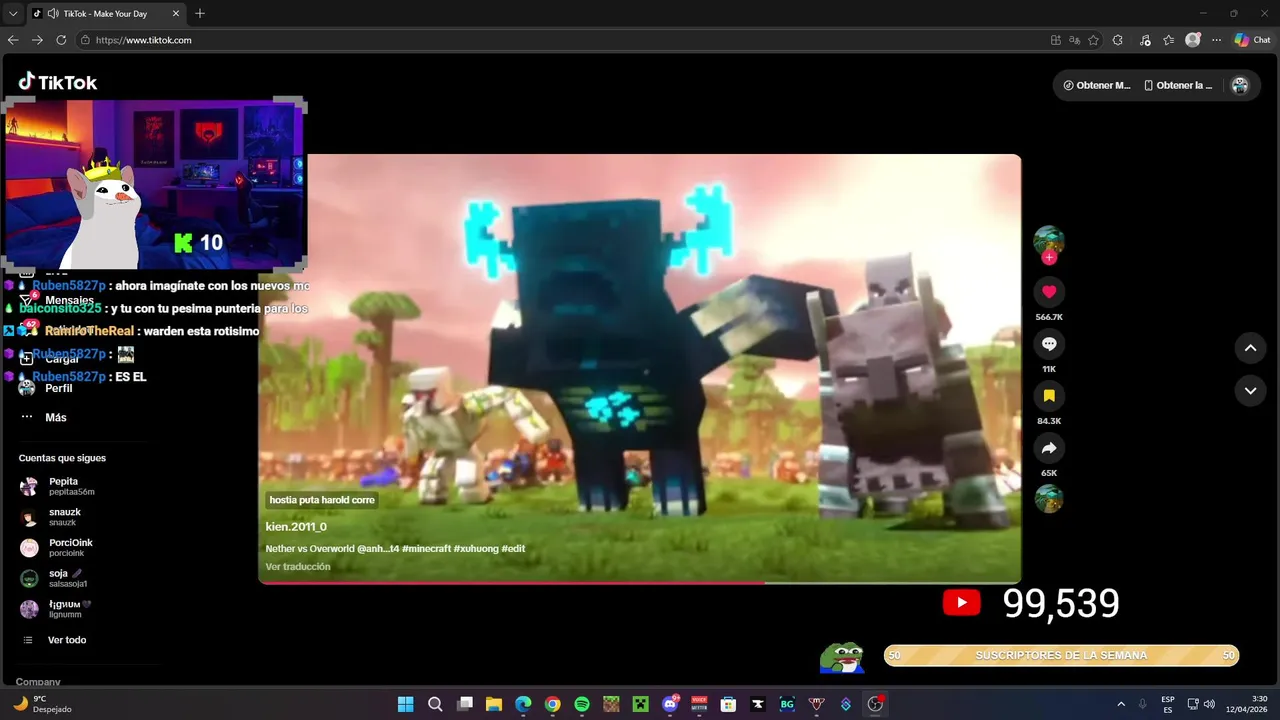Open Discord from taskbar
The image size is (1280, 720).
tap(670, 704)
